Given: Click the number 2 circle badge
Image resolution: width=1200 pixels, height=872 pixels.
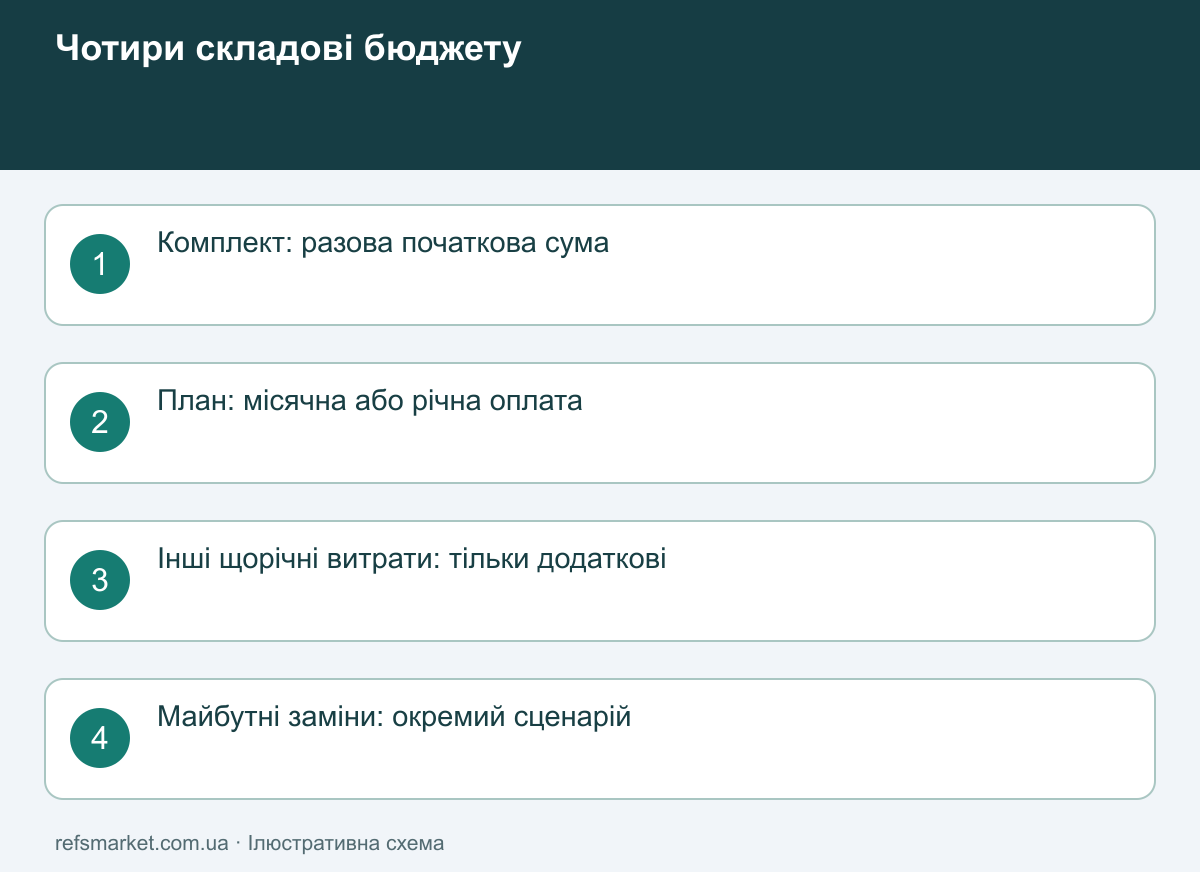Looking at the screenshot, I should tap(100, 422).
